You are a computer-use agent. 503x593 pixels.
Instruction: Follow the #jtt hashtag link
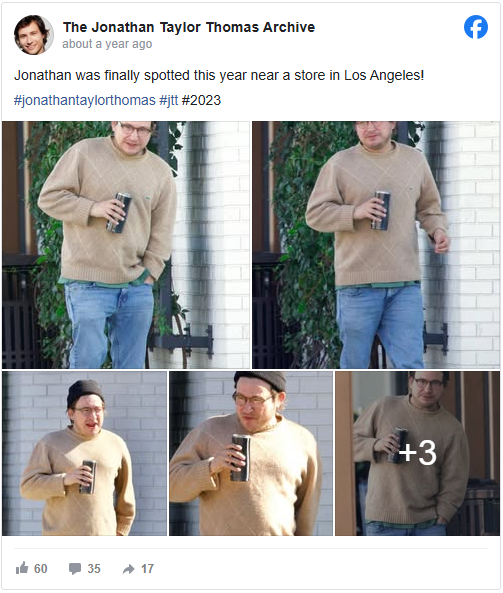(x=169, y=100)
